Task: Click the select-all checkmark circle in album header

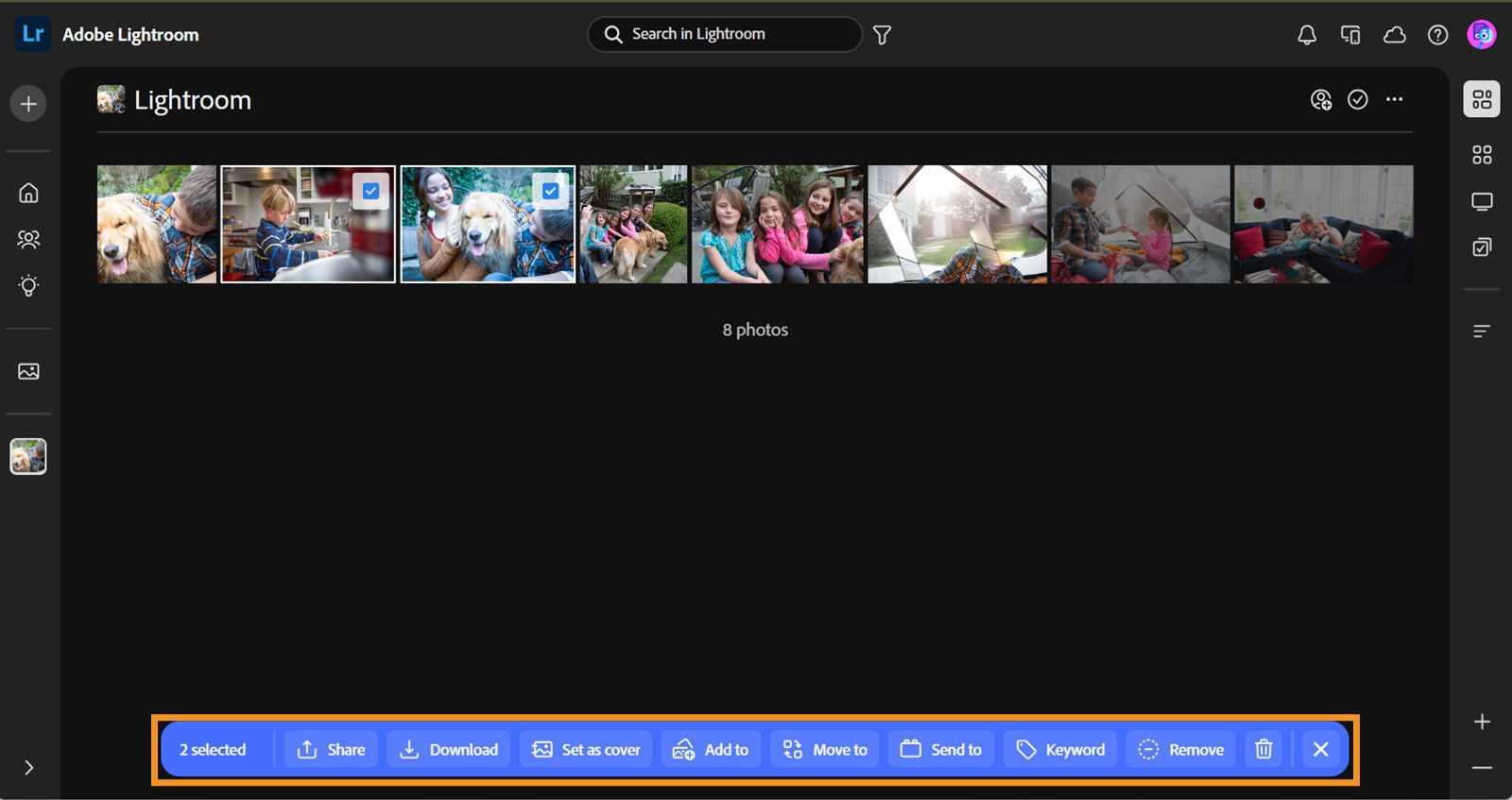Action: click(x=1358, y=99)
